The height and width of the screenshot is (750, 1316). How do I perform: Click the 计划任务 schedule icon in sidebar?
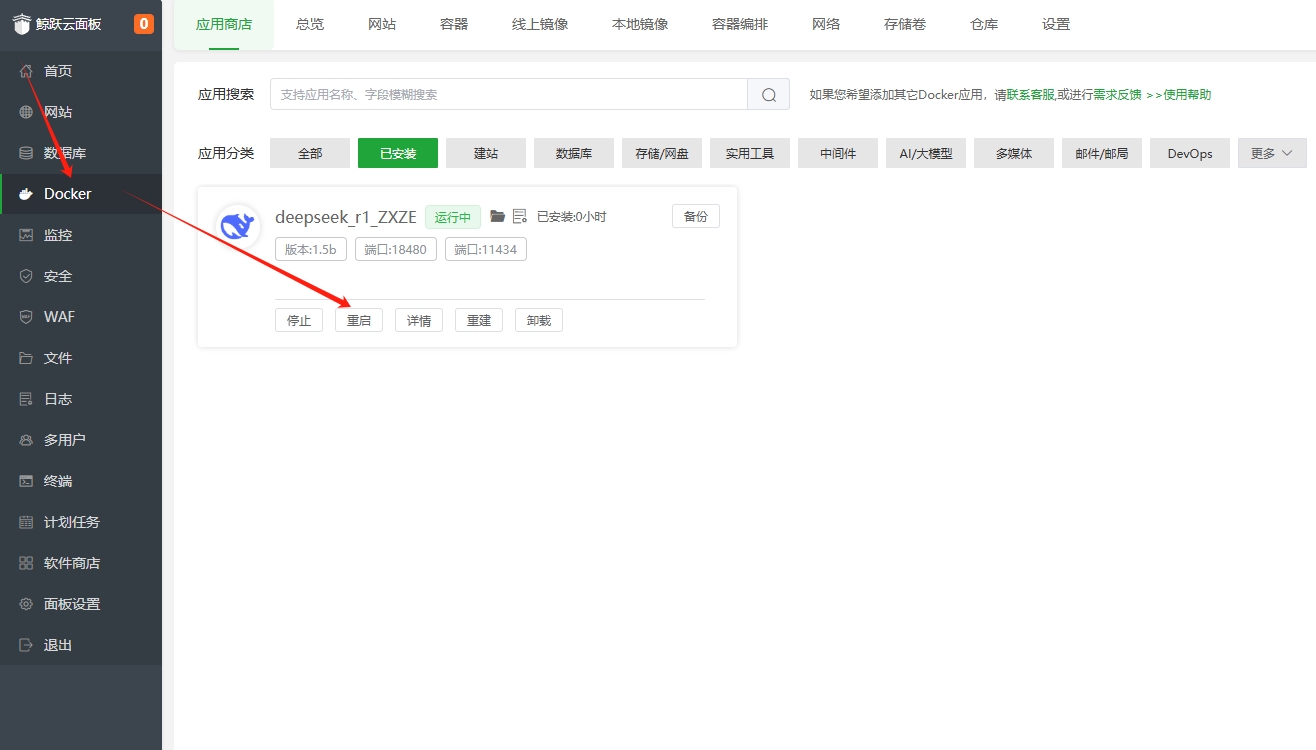click(x=26, y=522)
